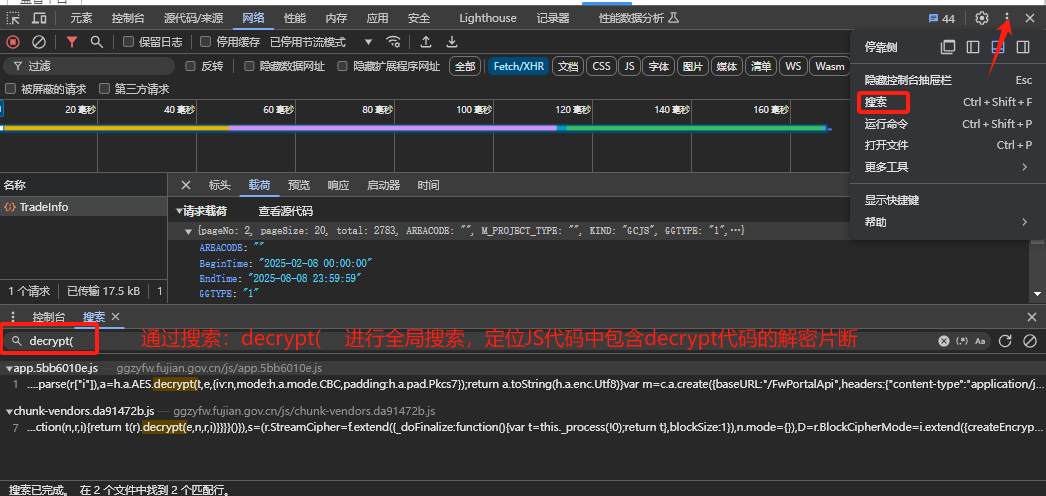Close the request details pane
The width and height of the screenshot is (1046, 496).
tap(185, 185)
